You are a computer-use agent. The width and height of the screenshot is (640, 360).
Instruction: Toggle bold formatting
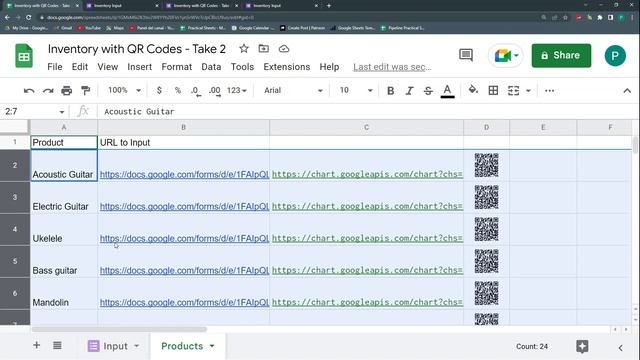click(390, 91)
